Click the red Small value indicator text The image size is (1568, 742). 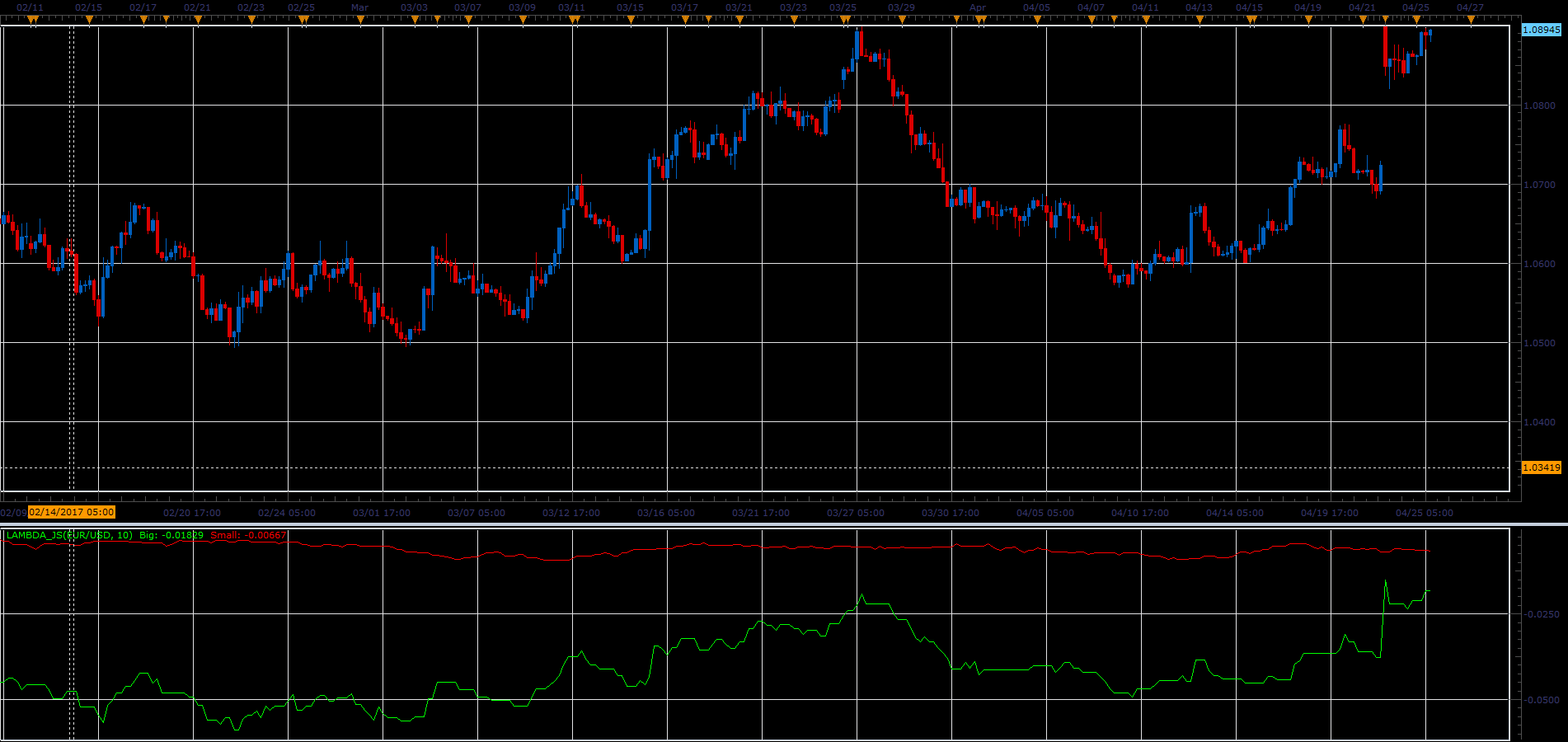click(248, 535)
